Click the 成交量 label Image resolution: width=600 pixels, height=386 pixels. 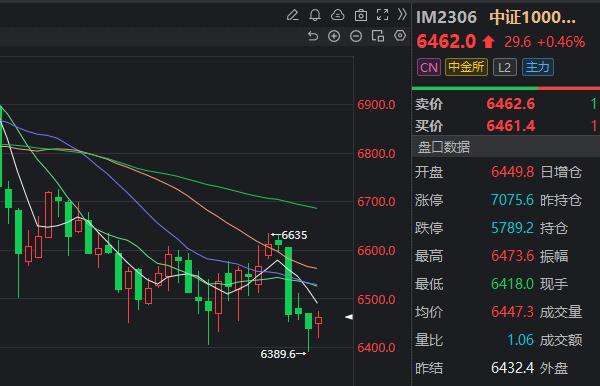[x=561, y=312]
